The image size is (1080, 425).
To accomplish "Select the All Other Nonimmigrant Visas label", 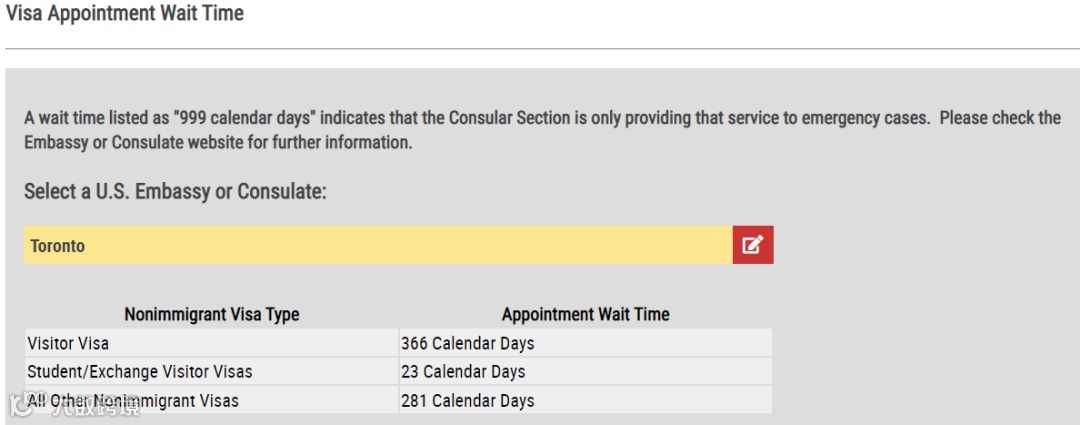I will (x=133, y=400).
